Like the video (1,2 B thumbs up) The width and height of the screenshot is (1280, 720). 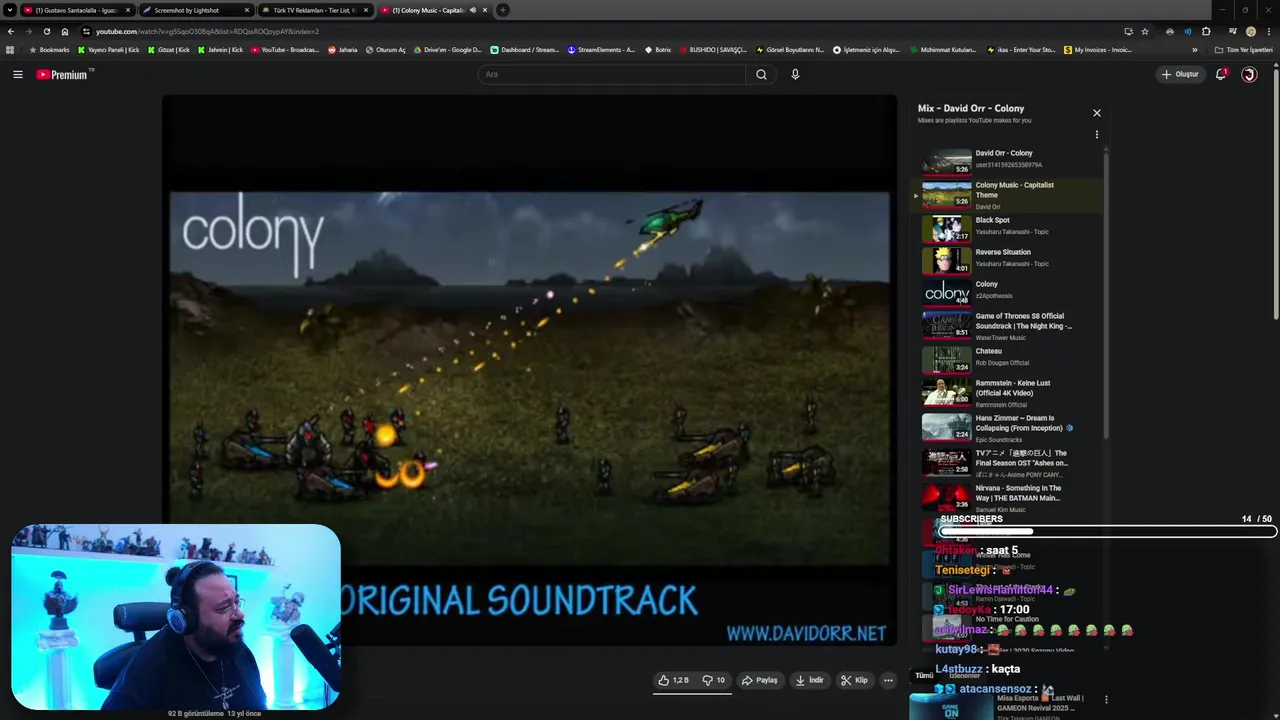tap(673, 680)
